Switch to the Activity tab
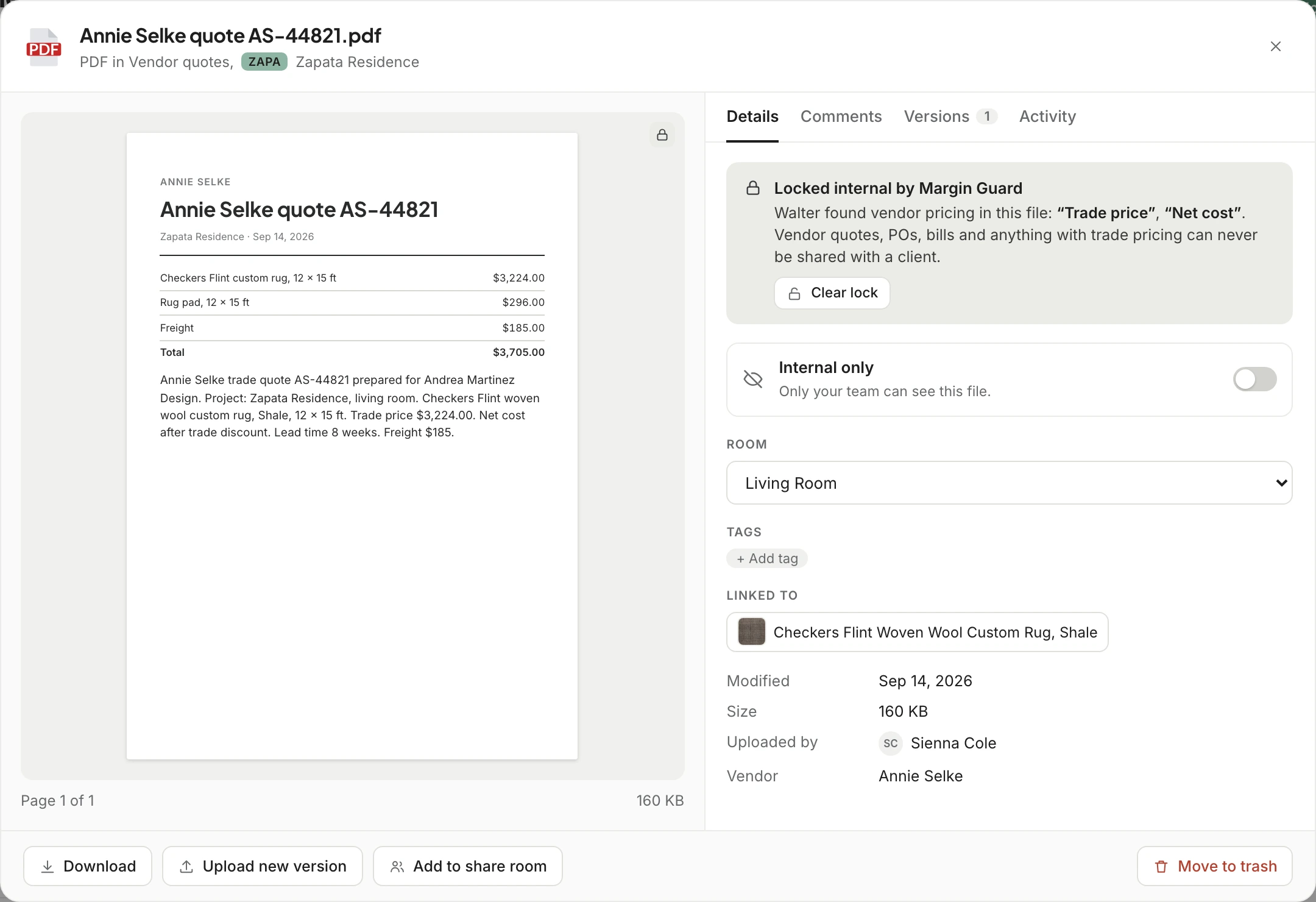1316x902 pixels. 1047,116
